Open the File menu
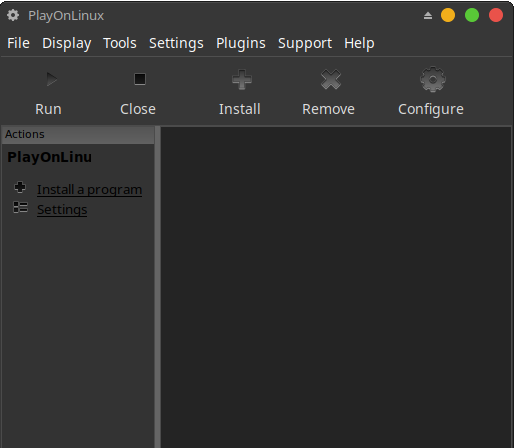514x448 pixels. (x=19, y=43)
